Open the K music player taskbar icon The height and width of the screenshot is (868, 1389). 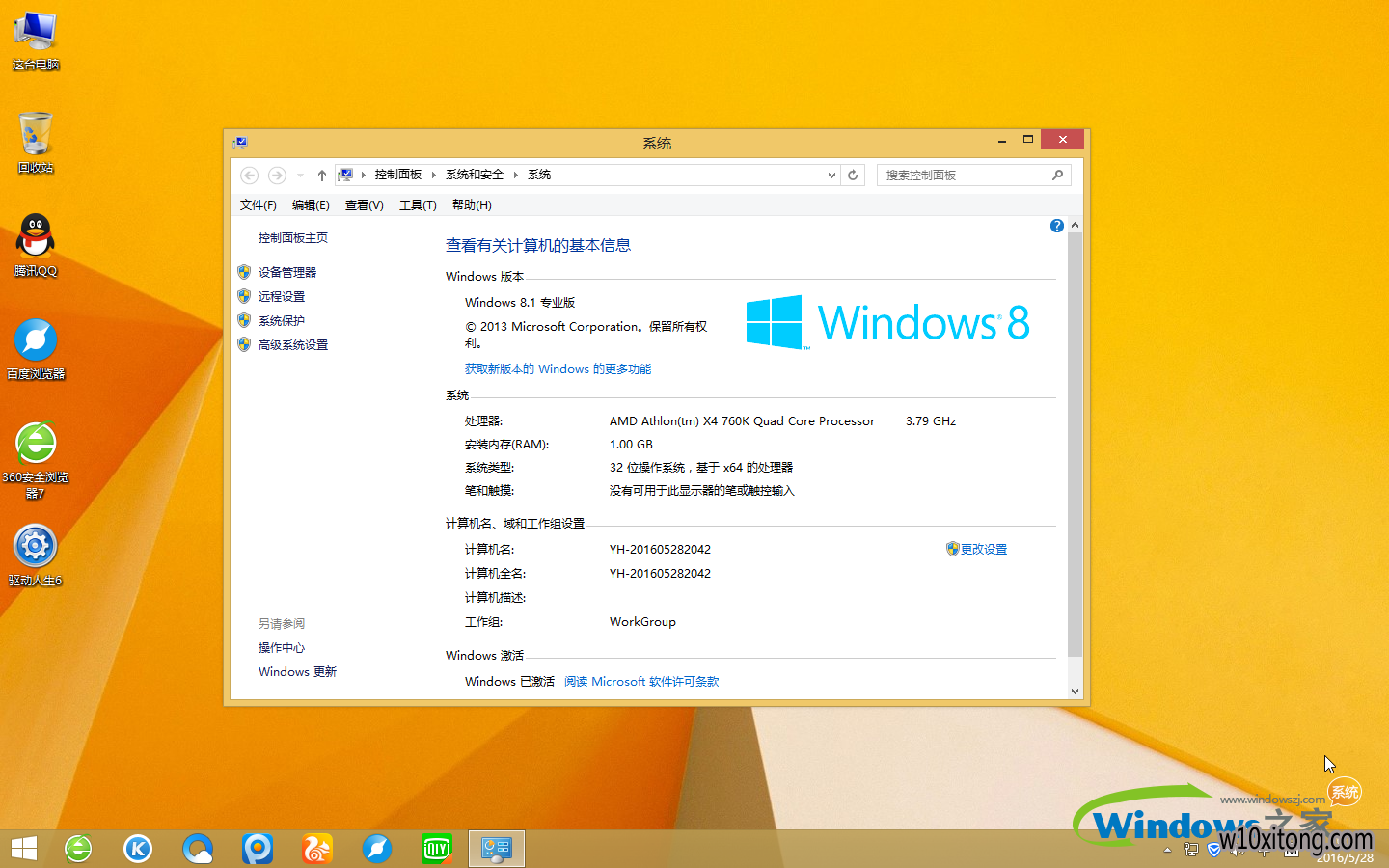coord(138,849)
